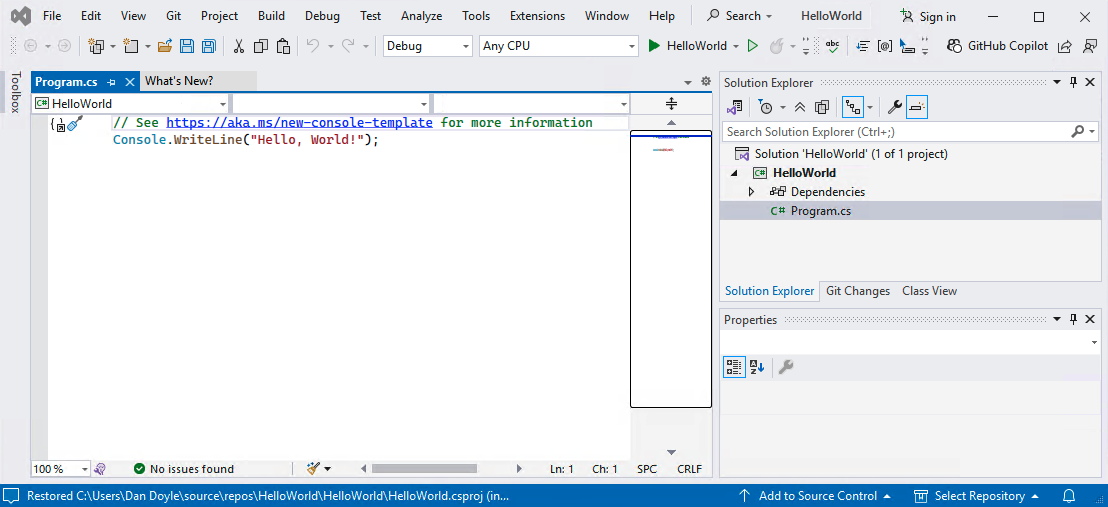Collapse the HelloWorld project node
The width and height of the screenshot is (1108, 507).
733,173
